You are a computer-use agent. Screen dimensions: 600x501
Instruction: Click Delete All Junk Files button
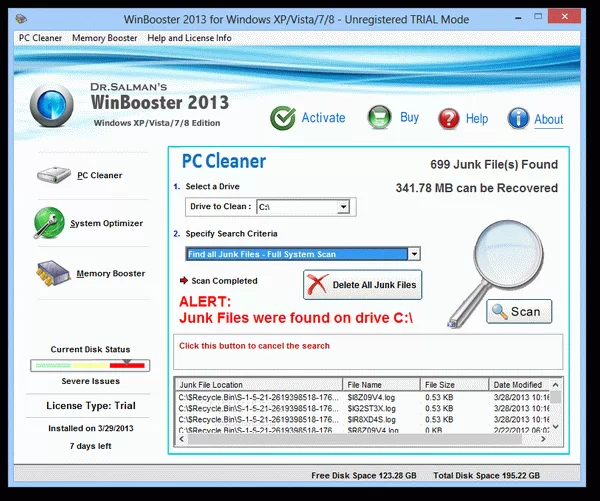point(362,285)
